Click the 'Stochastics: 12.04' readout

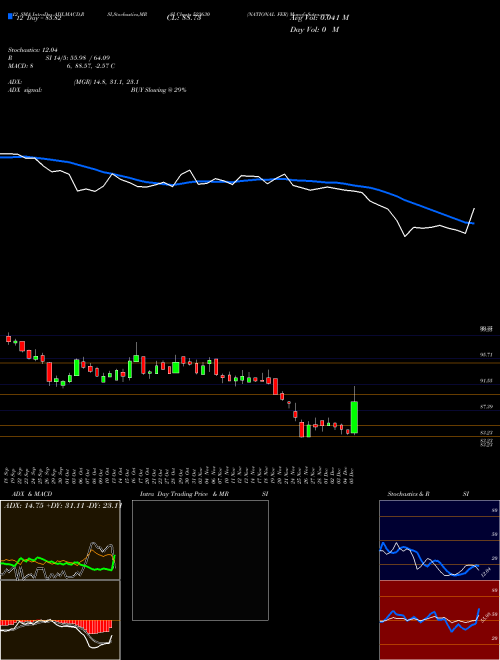click(32, 50)
